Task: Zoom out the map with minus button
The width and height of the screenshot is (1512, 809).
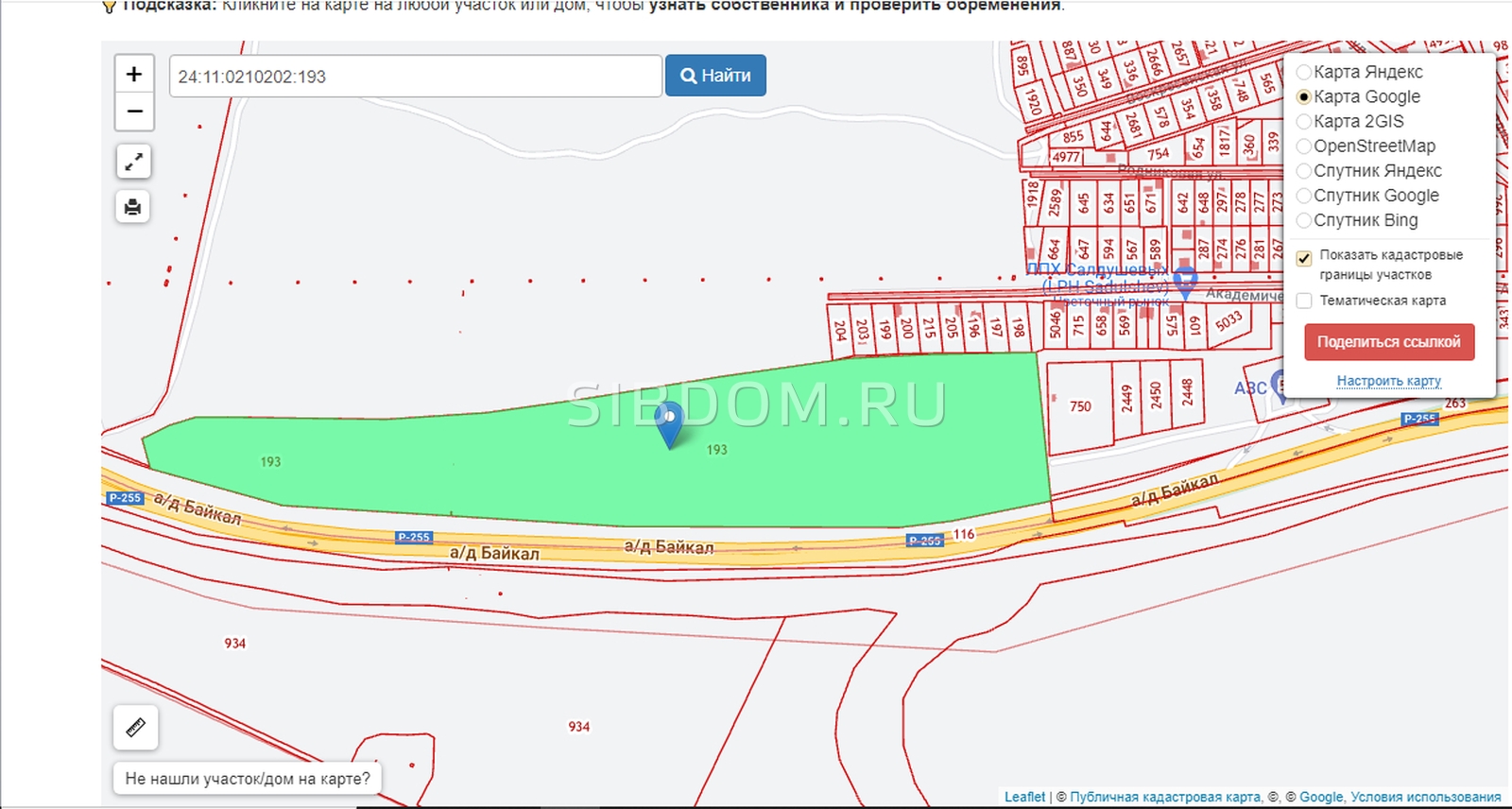Action: point(134,112)
